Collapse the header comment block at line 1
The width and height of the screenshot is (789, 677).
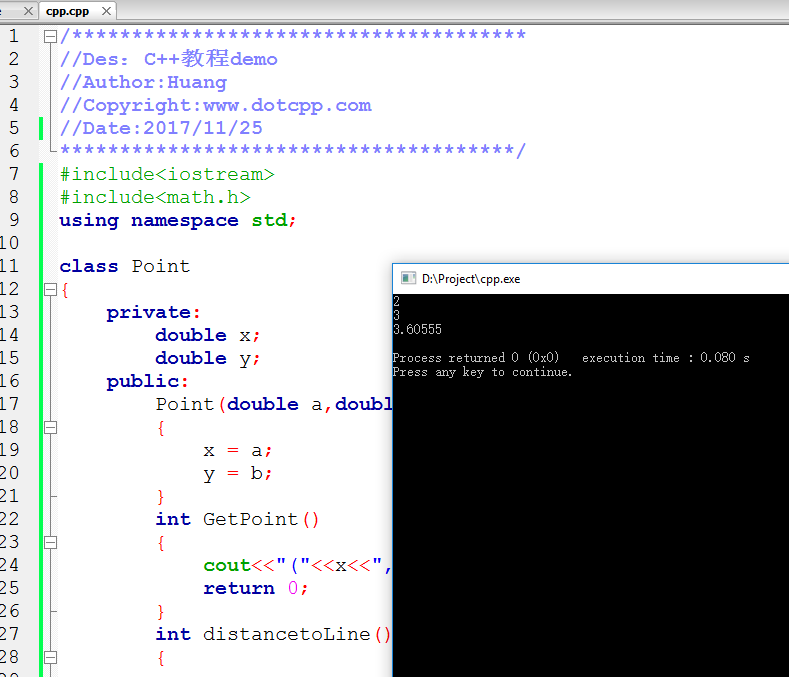point(50,36)
